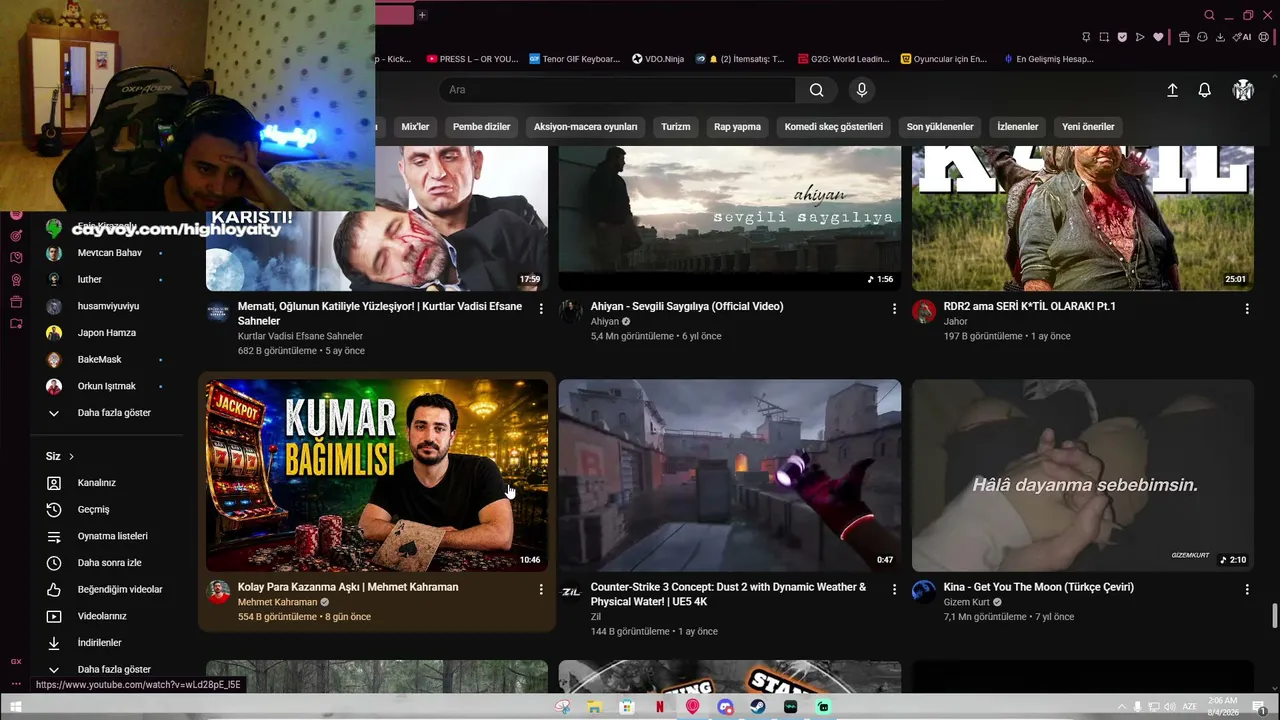Screen dimensions: 1280x720
Task: Open Orkun Işıtmak subscription channel
Action: [x=105, y=386]
